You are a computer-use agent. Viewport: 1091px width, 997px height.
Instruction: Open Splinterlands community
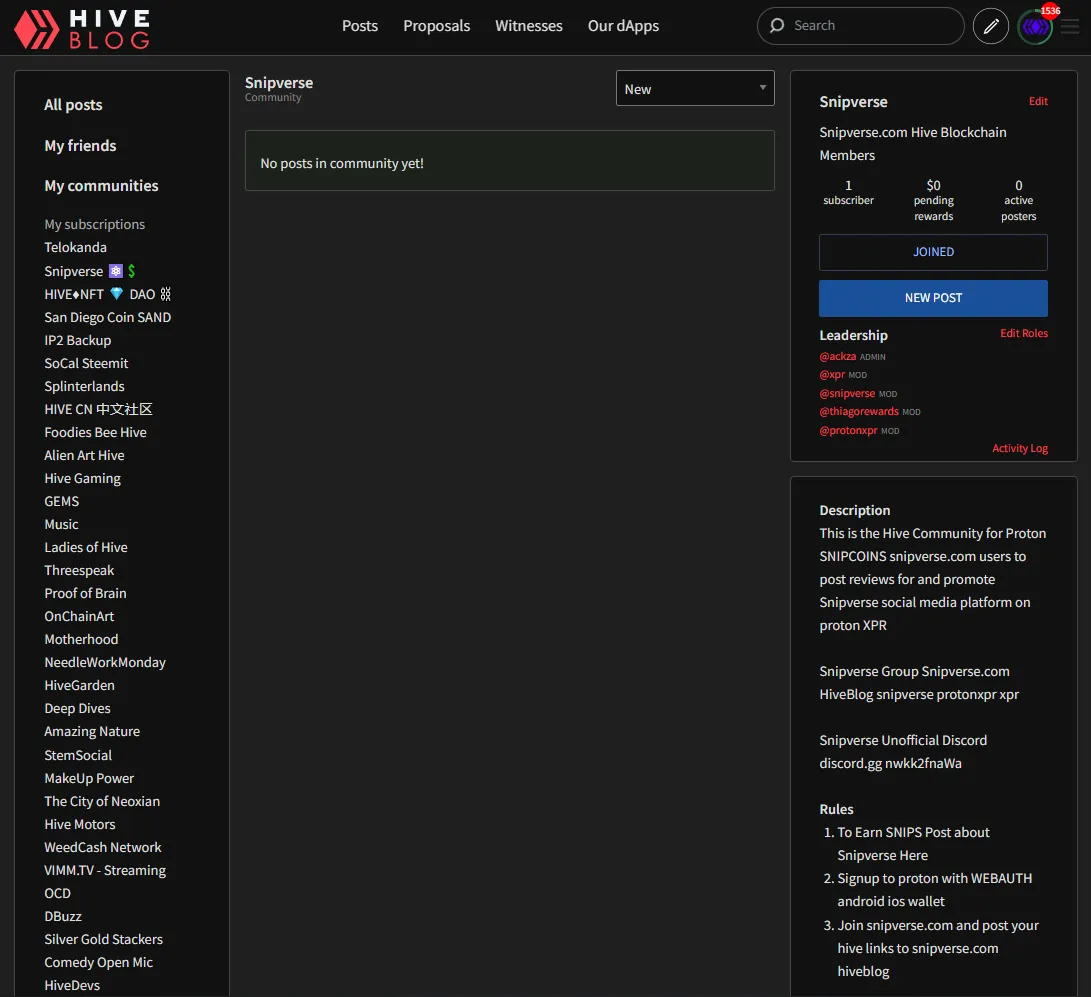[84, 386]
